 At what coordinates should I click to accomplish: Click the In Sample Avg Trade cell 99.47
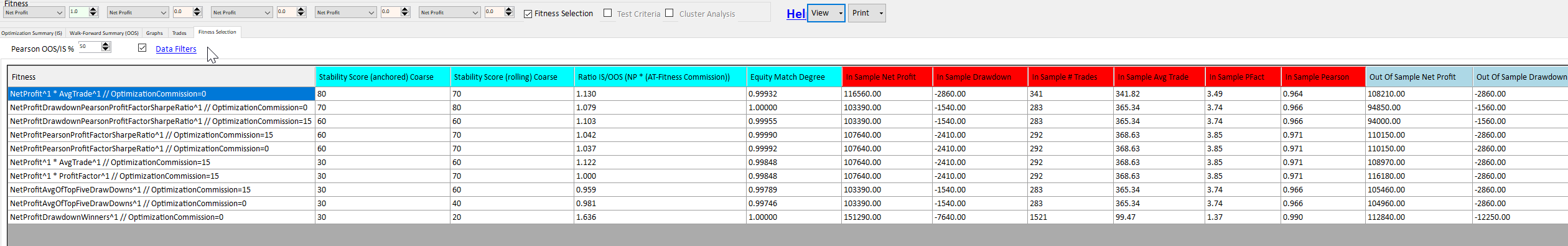pyautogui.click(x=1159, y=217)
